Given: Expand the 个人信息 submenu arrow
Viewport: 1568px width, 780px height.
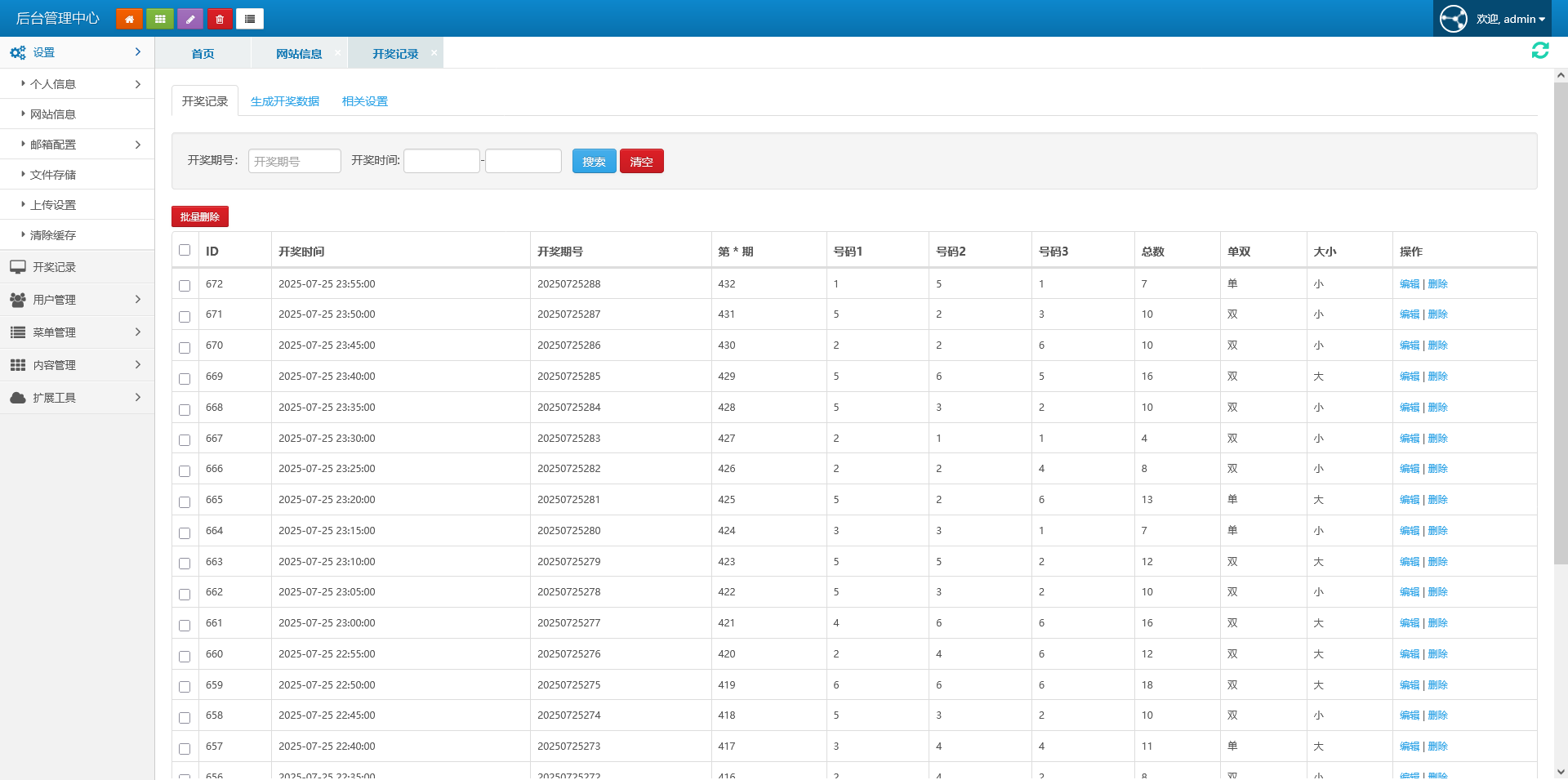Looking at the screenshot, I should point(138,84).
